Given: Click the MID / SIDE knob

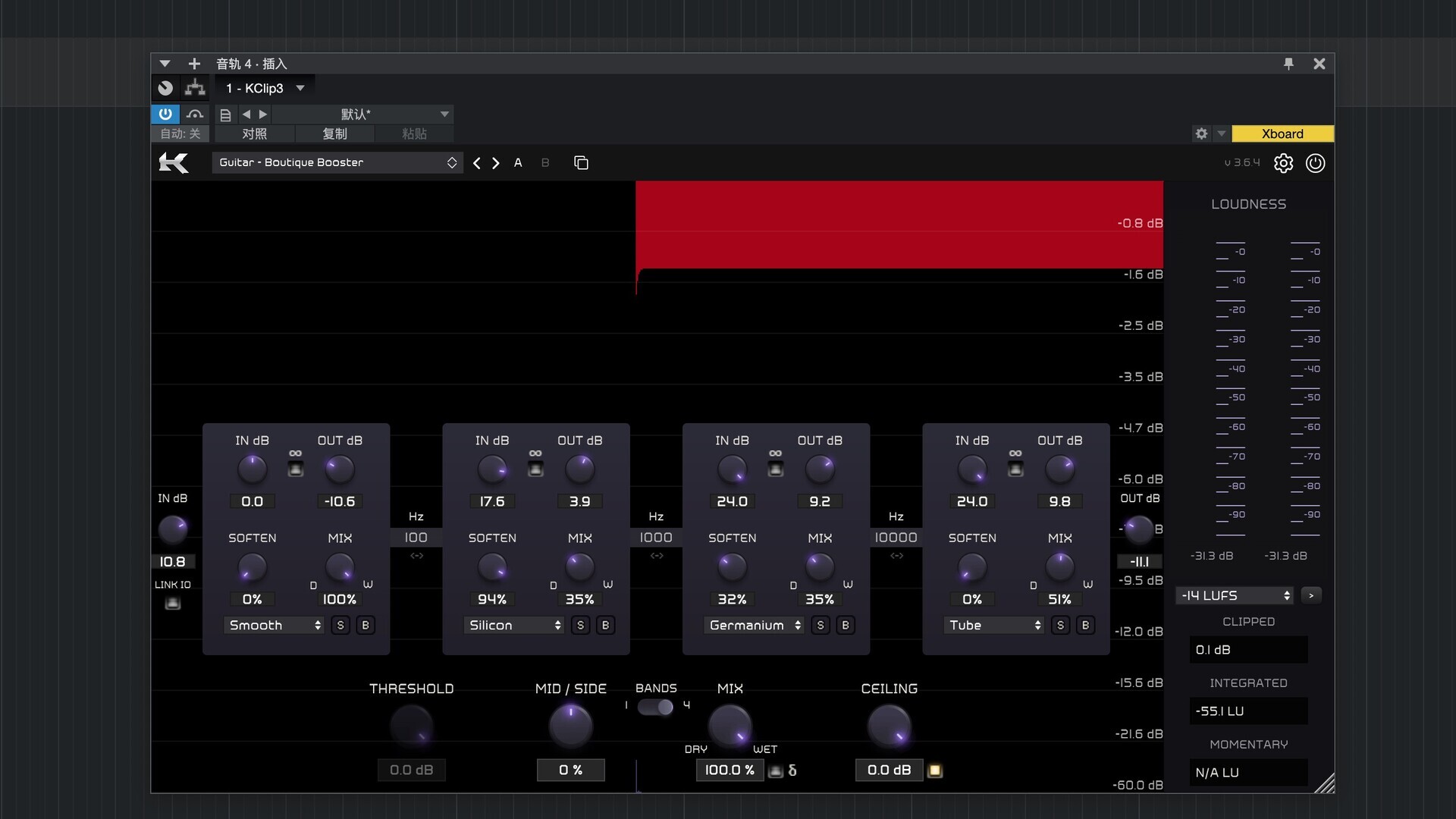Looking at the screenshot, I should 570,725.
